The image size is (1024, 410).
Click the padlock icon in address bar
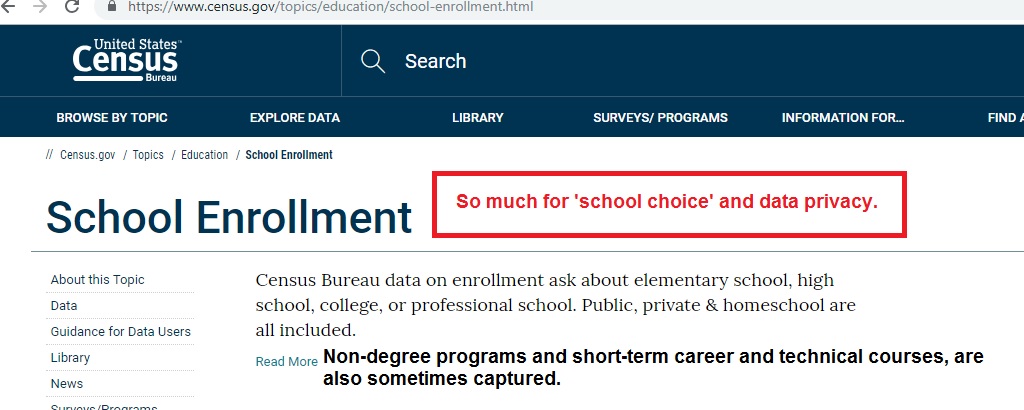pyautogui.click(x=112, y=6)
